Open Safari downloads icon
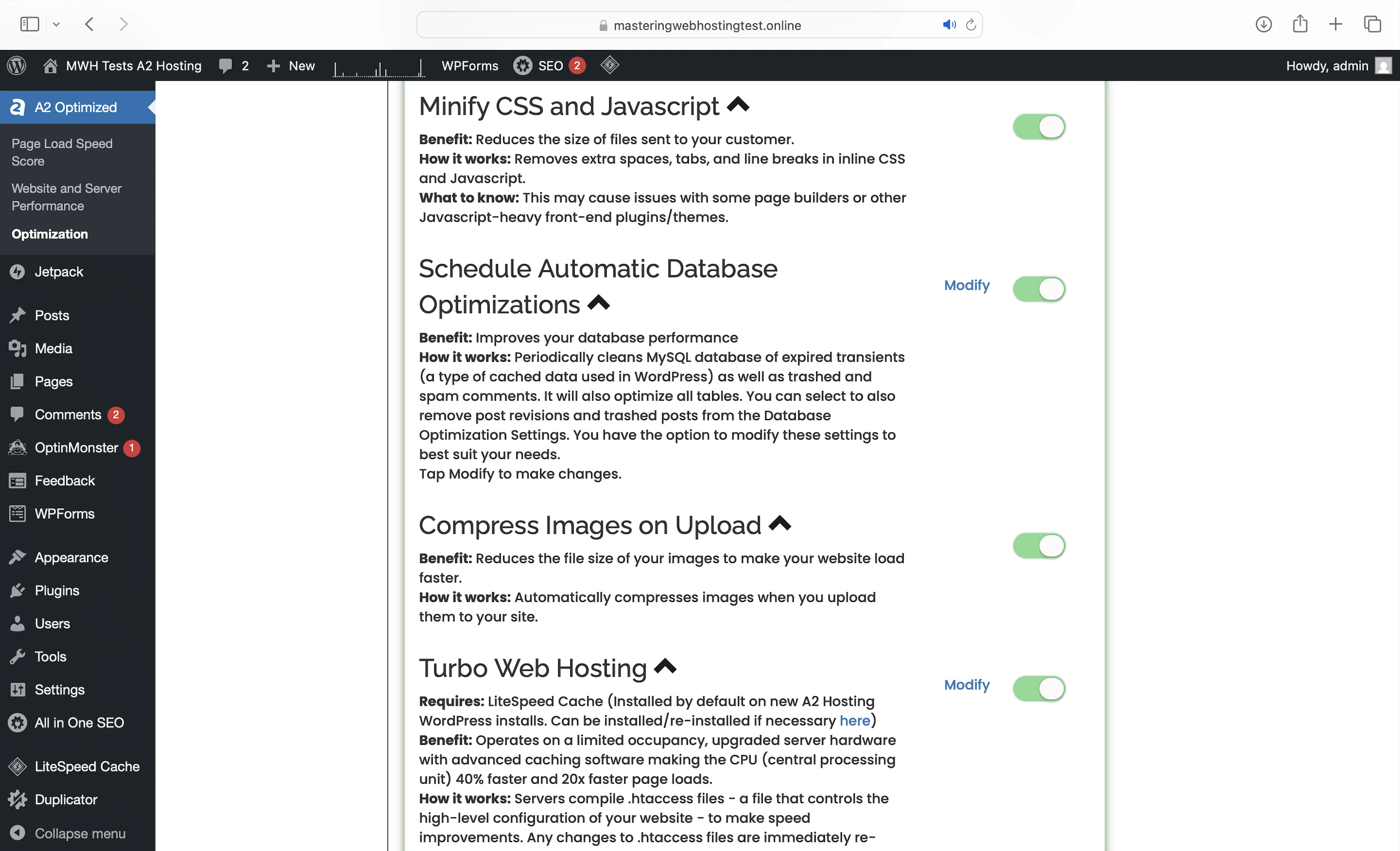1400x851 pixels. (x=1263, y=24)
